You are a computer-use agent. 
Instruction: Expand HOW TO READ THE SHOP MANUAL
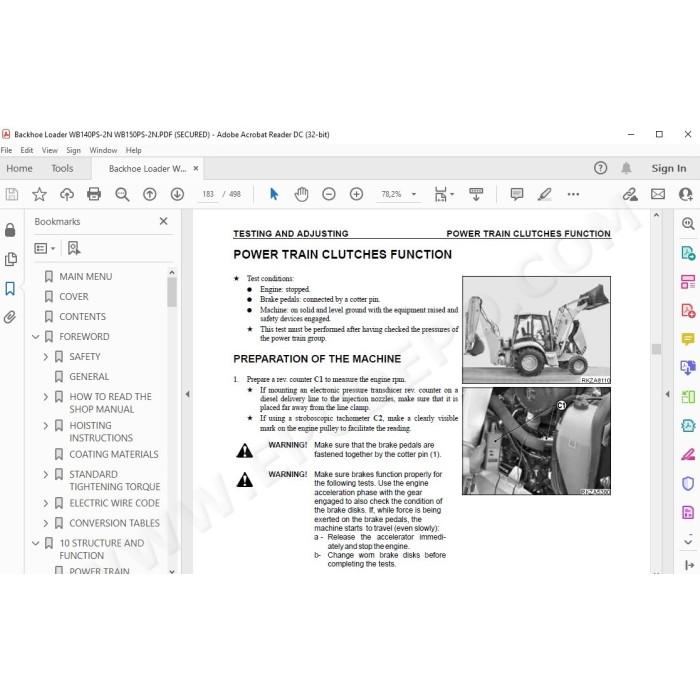click(x=46, y=396)
